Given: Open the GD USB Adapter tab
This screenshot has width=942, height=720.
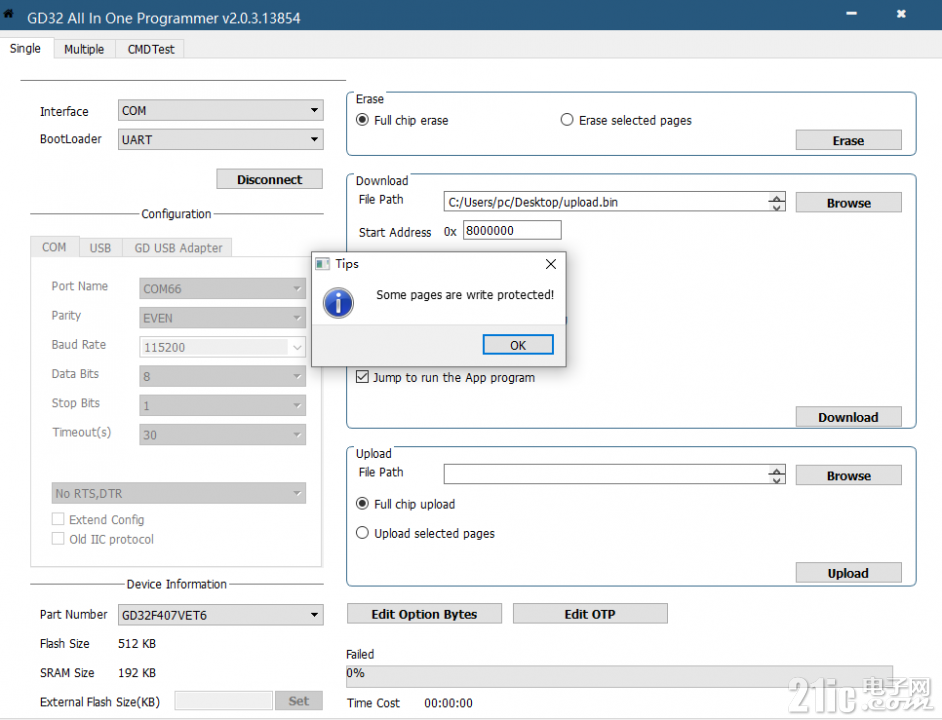Looking at the screenshot, I should [178, 248].
